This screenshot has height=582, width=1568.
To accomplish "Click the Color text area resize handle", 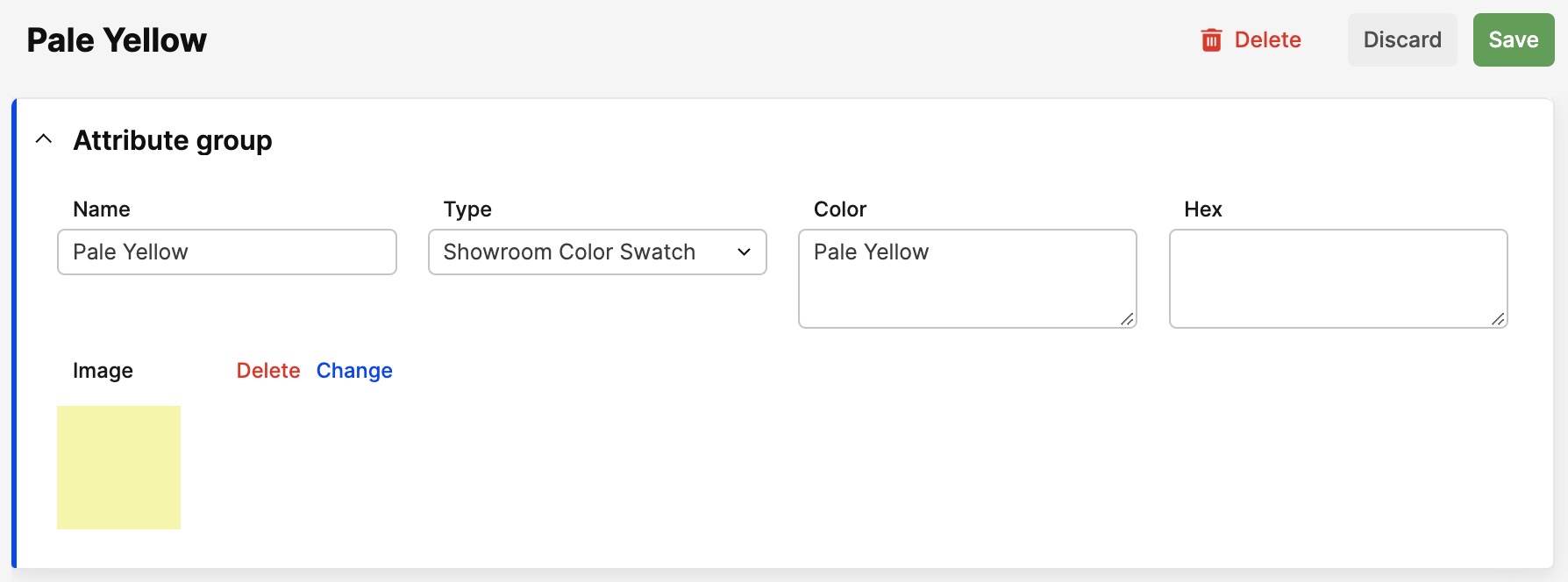I will 1128,319.
